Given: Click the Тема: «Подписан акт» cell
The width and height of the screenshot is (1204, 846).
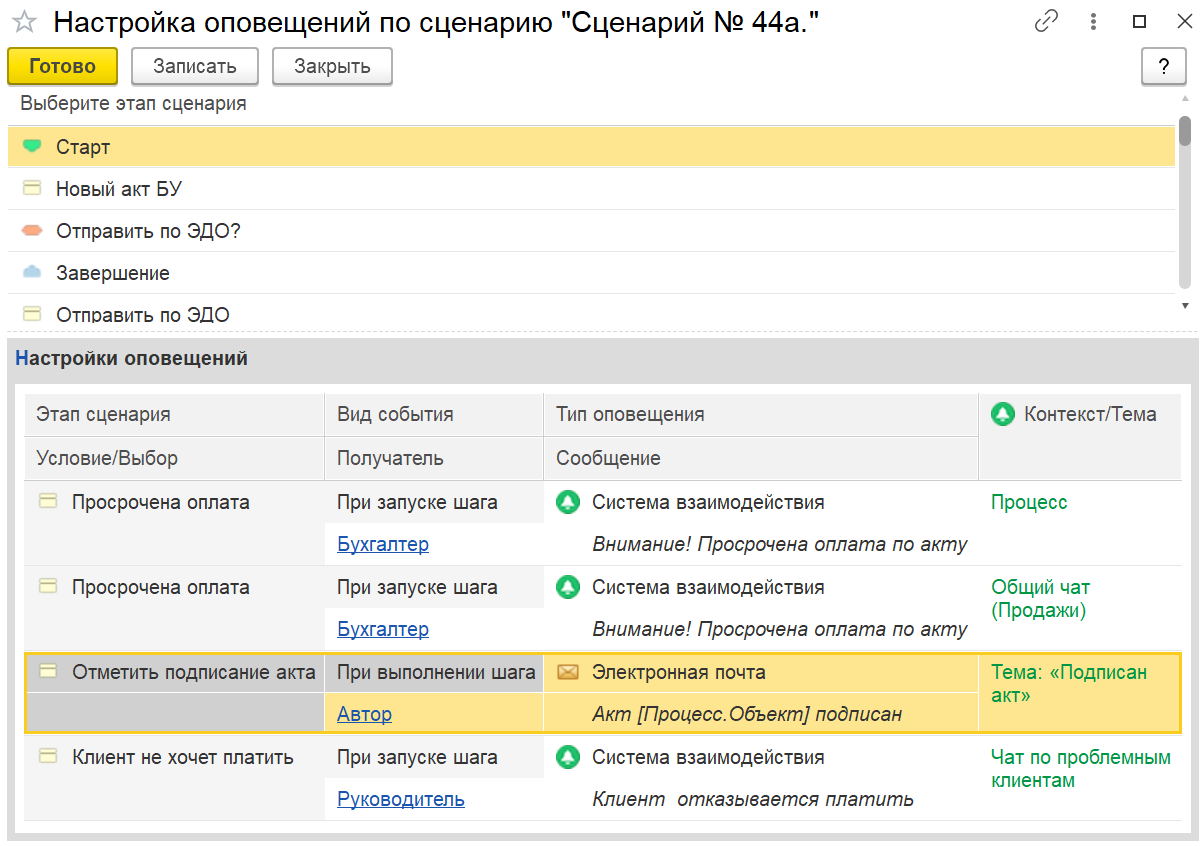Looking at the screenshot, I should tap(1079, 693).
